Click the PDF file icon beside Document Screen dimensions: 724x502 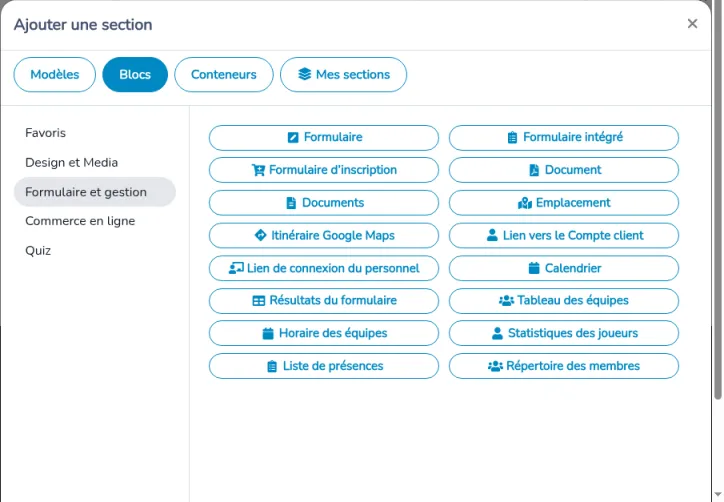(534, 170)
